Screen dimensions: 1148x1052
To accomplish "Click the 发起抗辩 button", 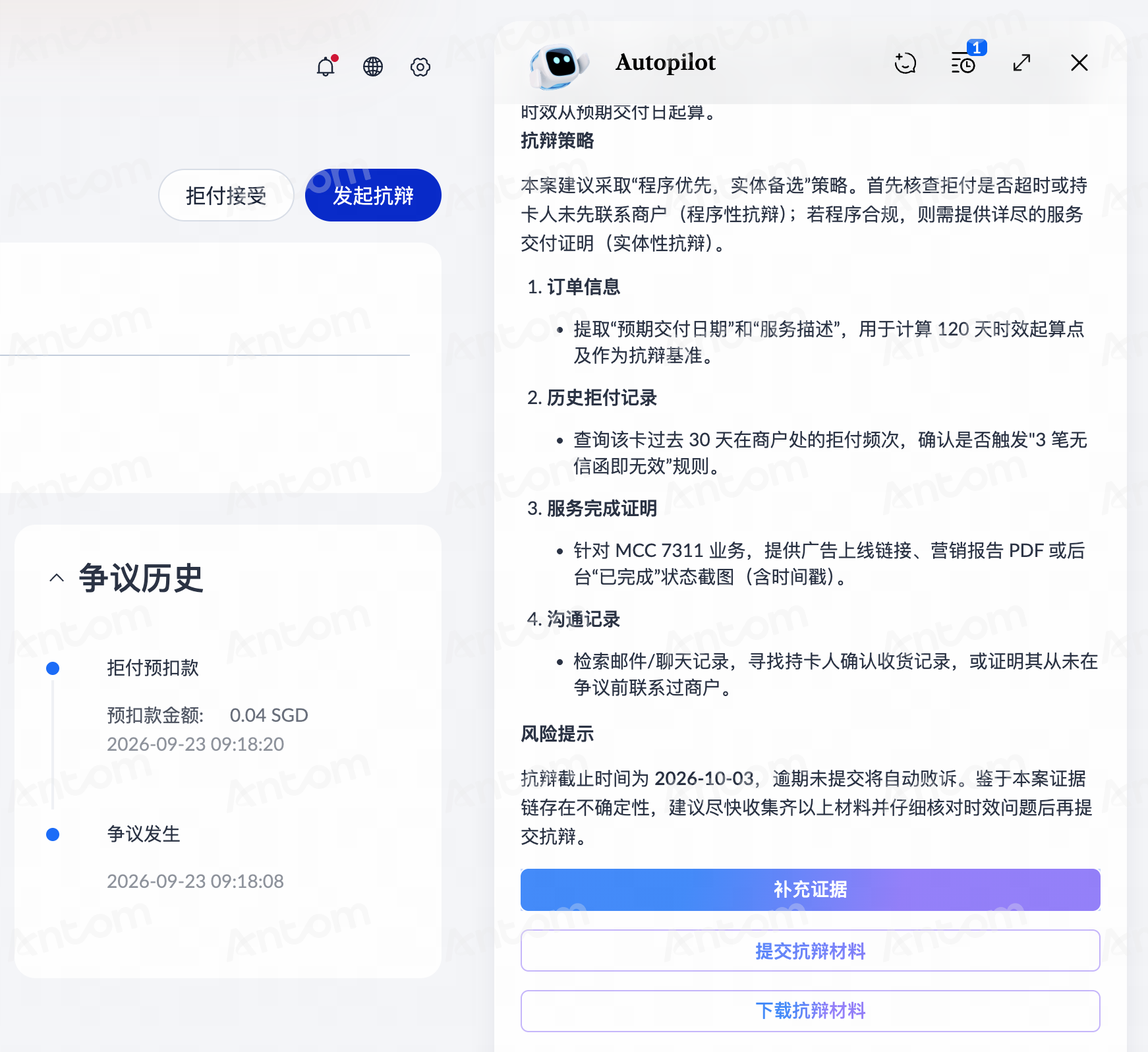I will pos(373,195).
